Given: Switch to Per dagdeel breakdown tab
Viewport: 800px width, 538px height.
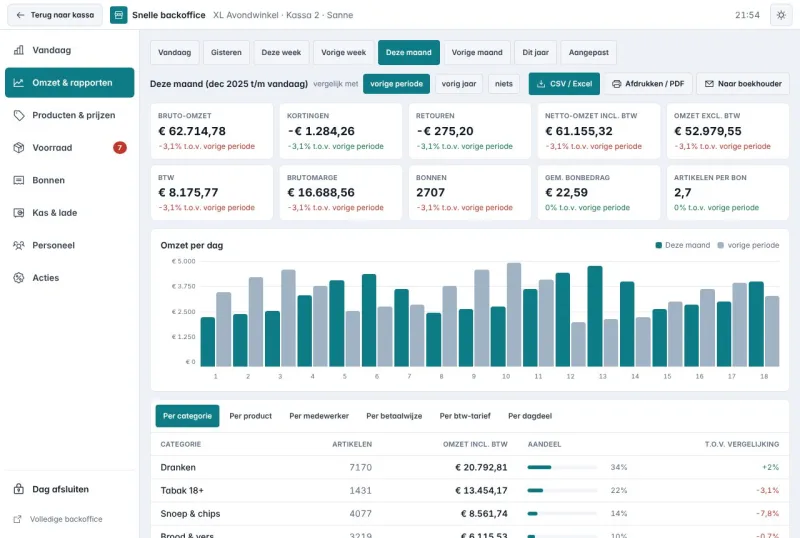Looking at the screenshot, I should (x=530, y=416).
